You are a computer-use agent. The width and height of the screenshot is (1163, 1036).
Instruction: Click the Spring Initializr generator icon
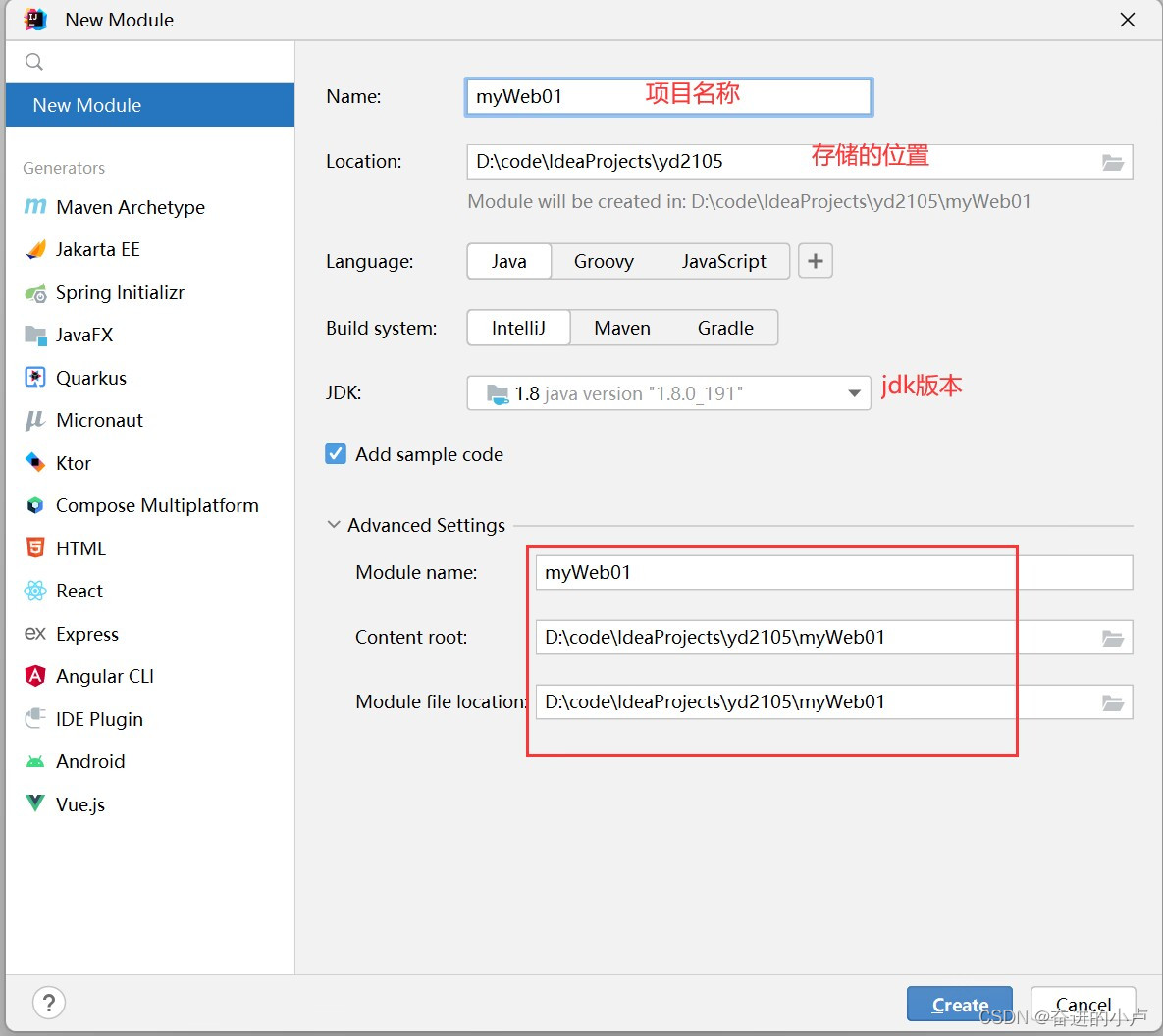[x=35, y=293]
